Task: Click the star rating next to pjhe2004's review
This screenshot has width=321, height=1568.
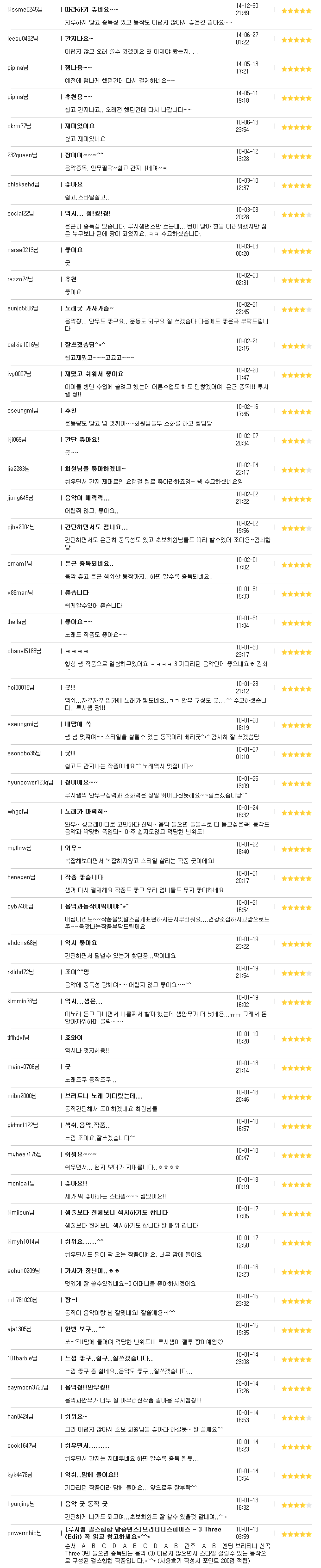Action: click(296, 528)
